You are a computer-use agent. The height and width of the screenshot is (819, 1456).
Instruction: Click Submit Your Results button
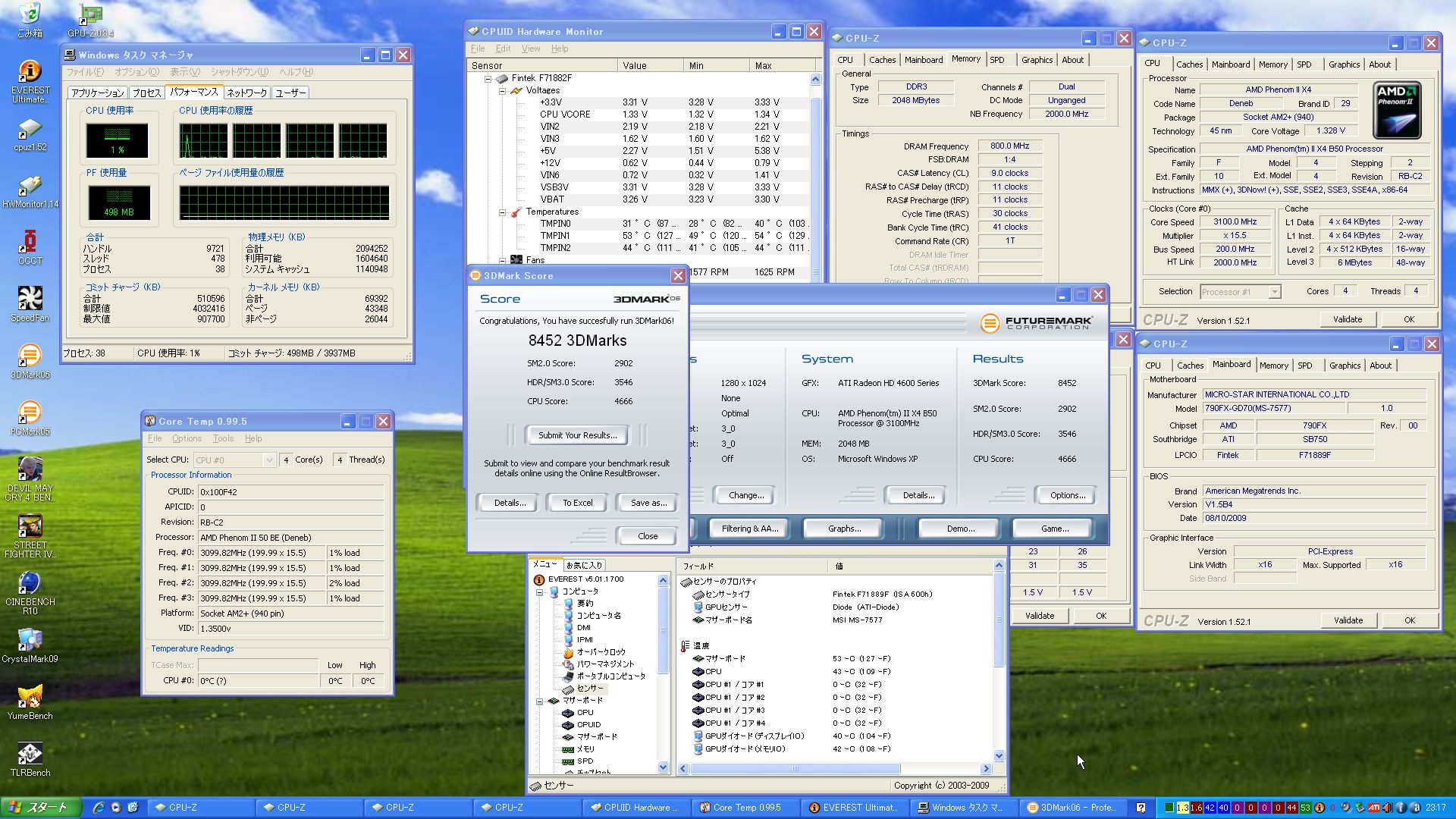[577, 435]
